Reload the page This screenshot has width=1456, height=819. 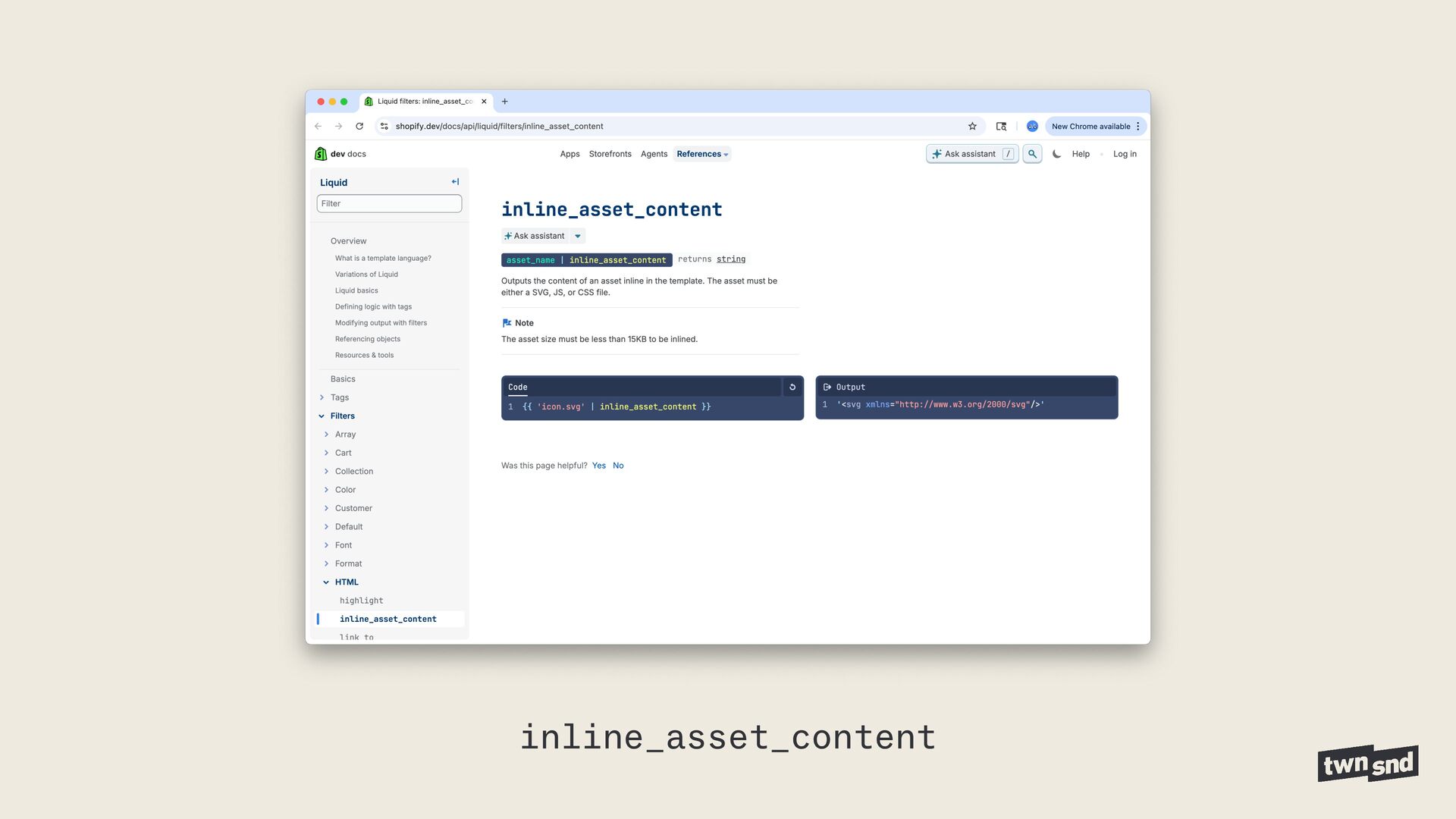click(359, 127)
